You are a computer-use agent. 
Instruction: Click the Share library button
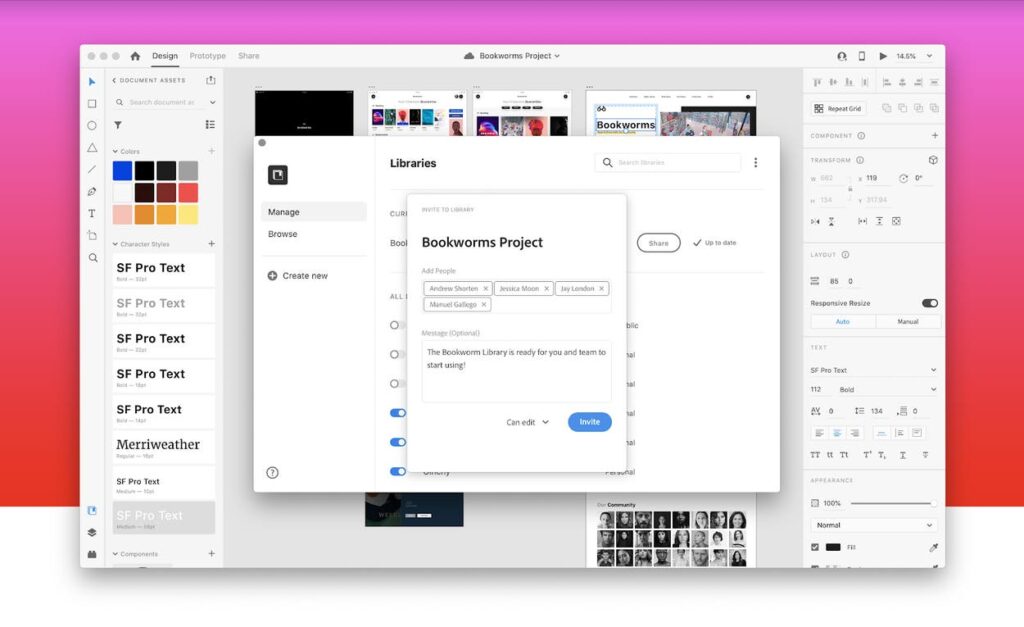(658, 243)
